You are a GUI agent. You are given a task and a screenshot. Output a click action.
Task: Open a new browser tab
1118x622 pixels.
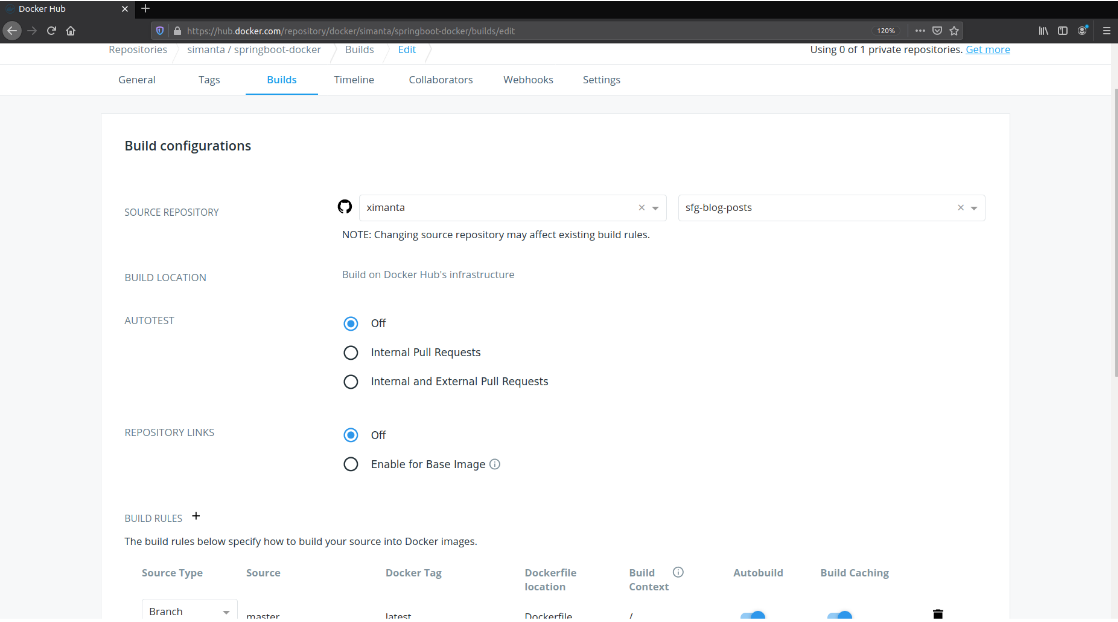(x=145, y=9)
